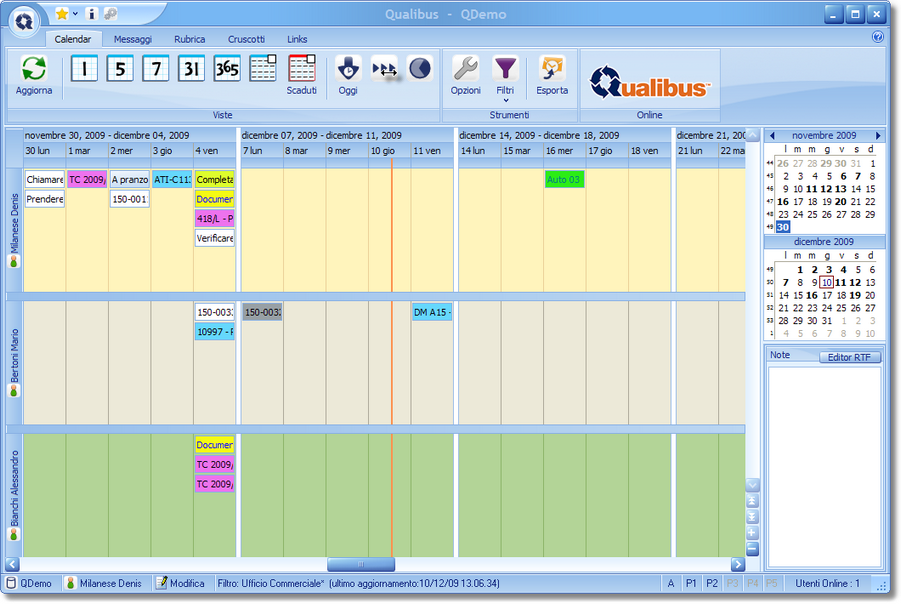Toggle the P1 status bar filter

coord(691,583)
